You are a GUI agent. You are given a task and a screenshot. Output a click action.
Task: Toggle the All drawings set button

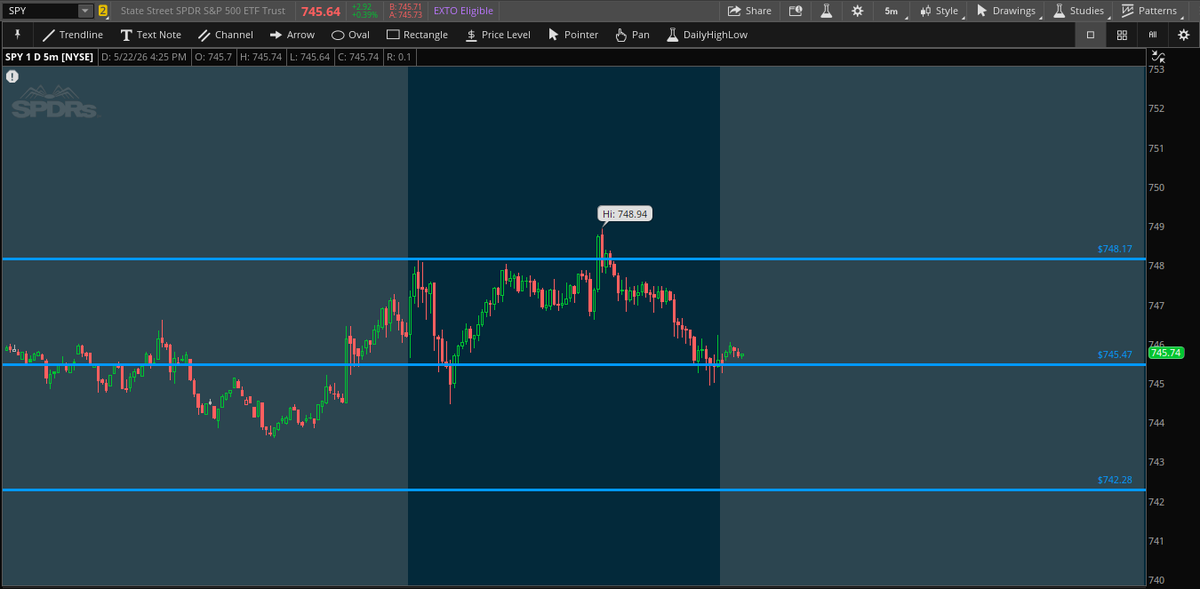(x=1153, y=34)
